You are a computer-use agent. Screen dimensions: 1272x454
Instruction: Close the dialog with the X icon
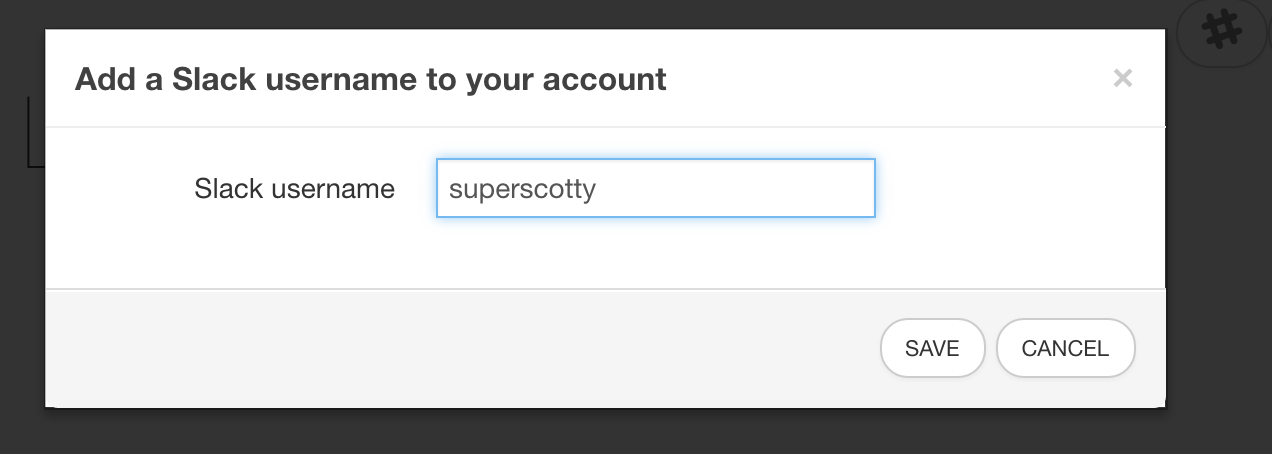click(x=1122, y=78)
